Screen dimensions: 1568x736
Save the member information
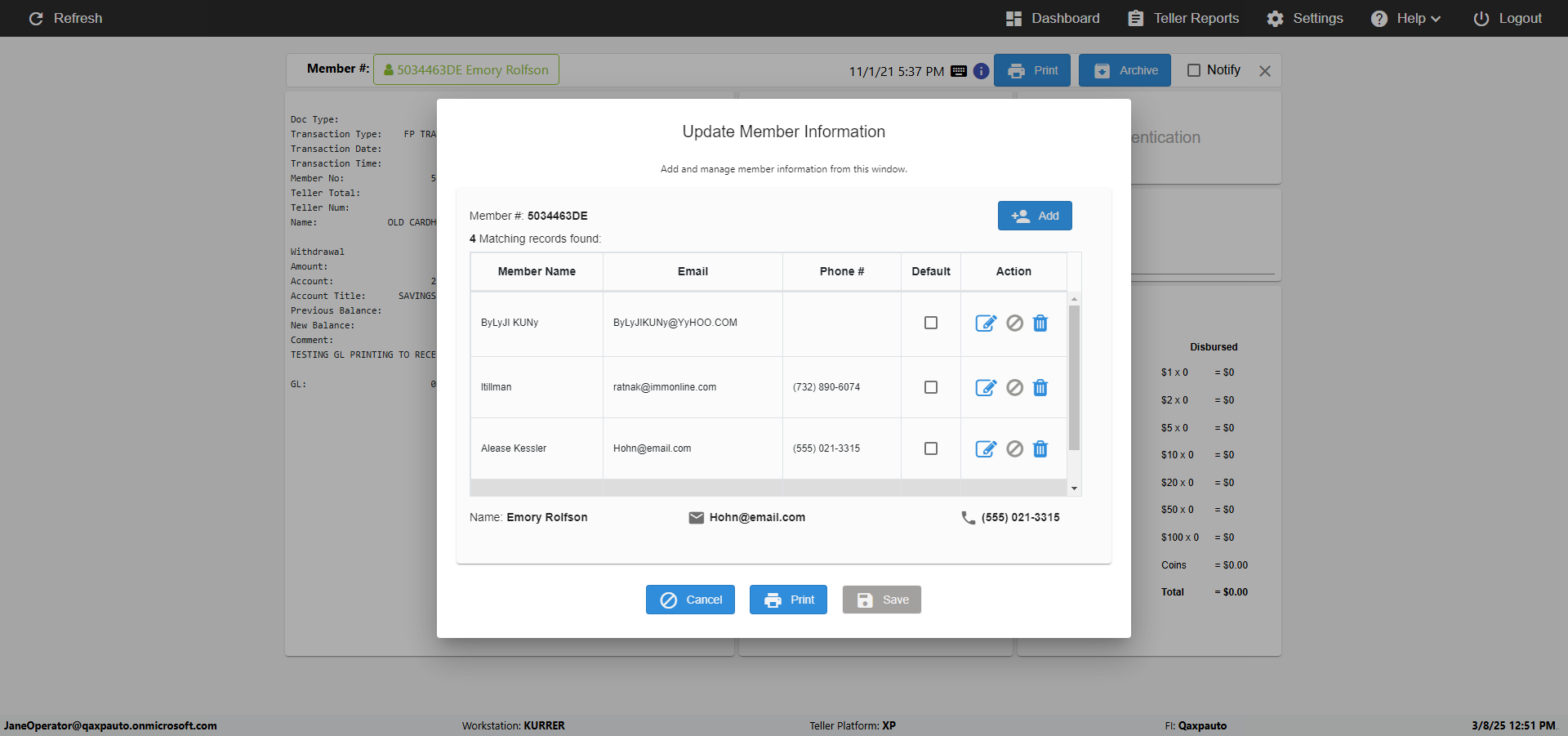coord(882,600)
